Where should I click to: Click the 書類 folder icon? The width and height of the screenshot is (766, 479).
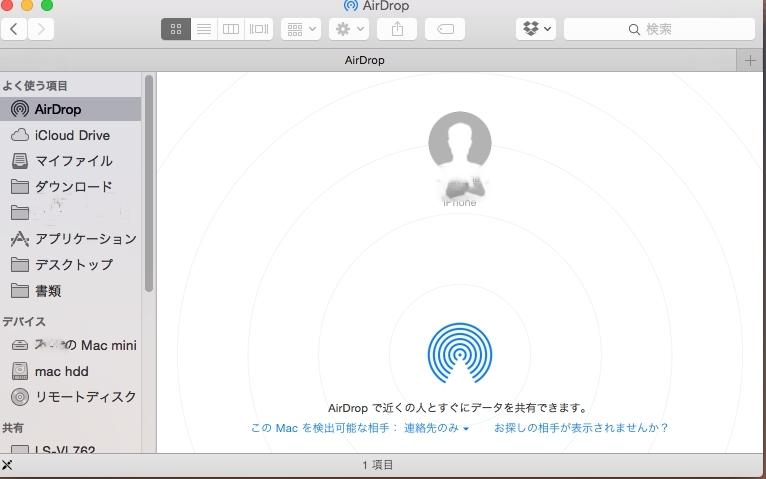(20, 291)
